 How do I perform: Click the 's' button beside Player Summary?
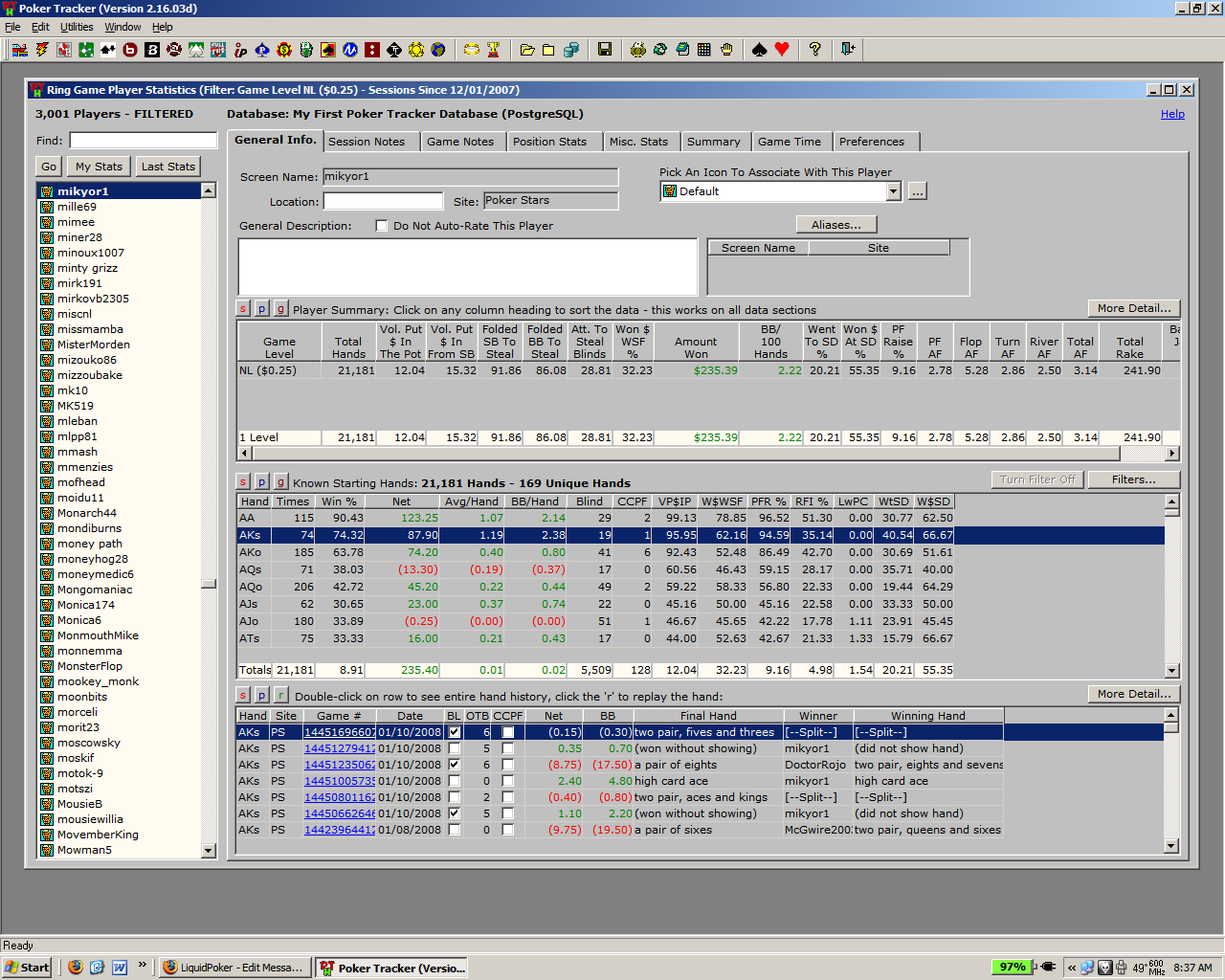click(243, 309)
